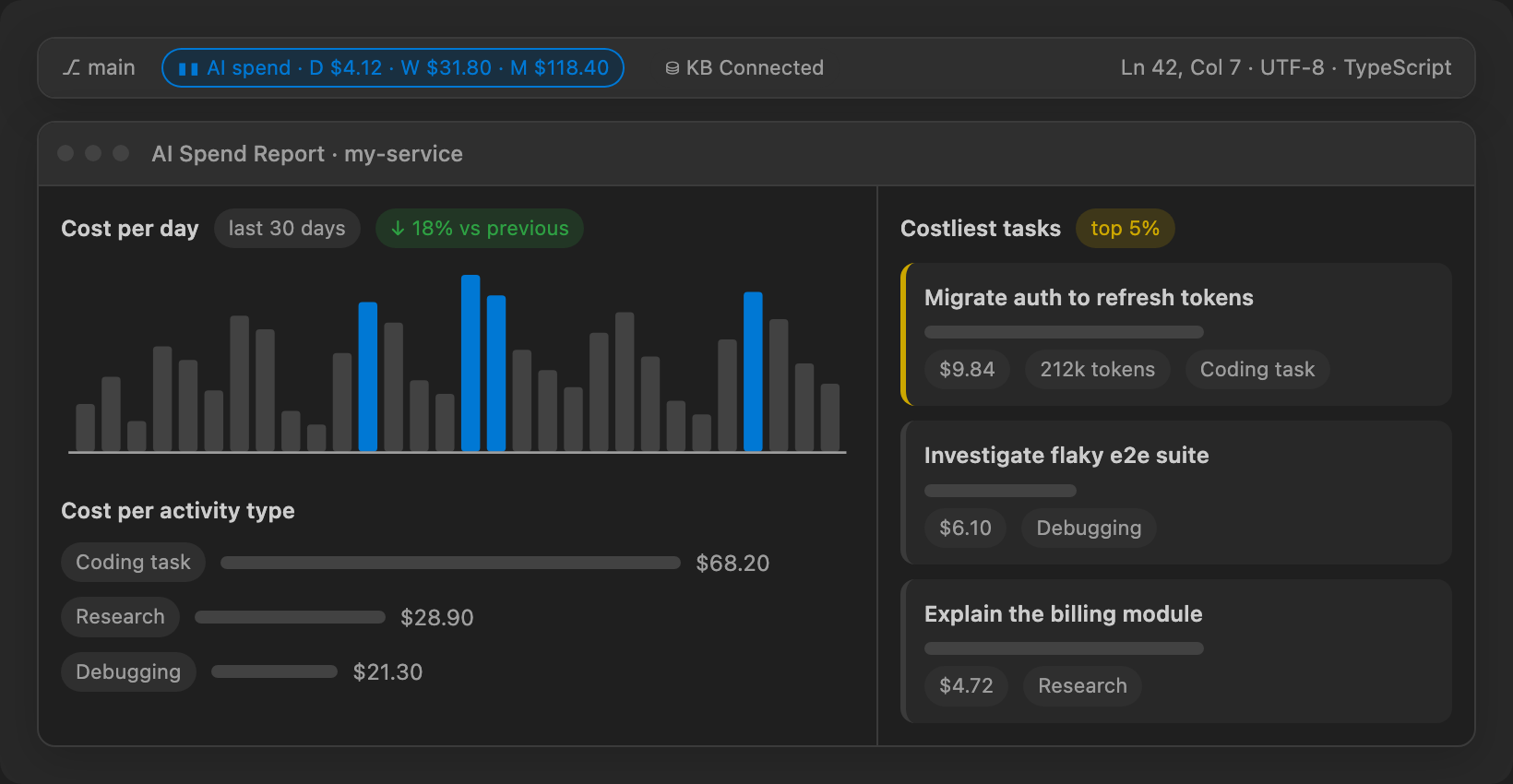1513x784 pixels.
Task: Click the git branch icon beside main
Action: [71, 67]
